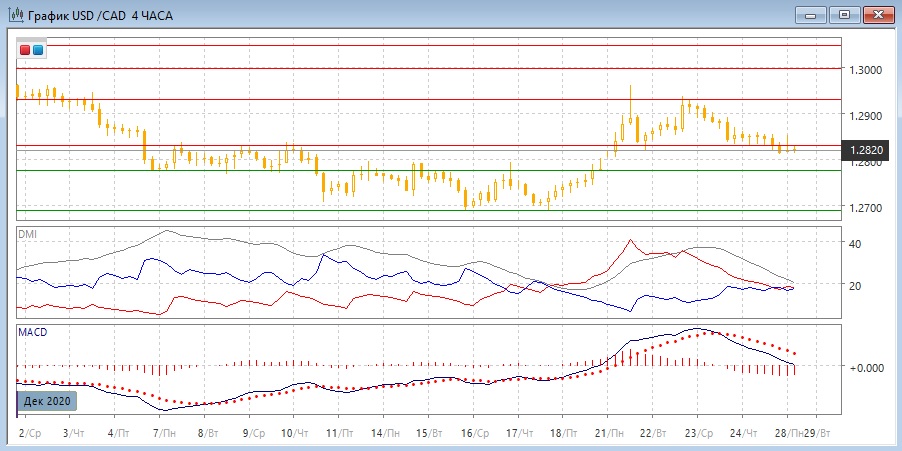Close the USD/CAD chart window
The width and height of the screenshot is (902, 451).
(879, 14)
